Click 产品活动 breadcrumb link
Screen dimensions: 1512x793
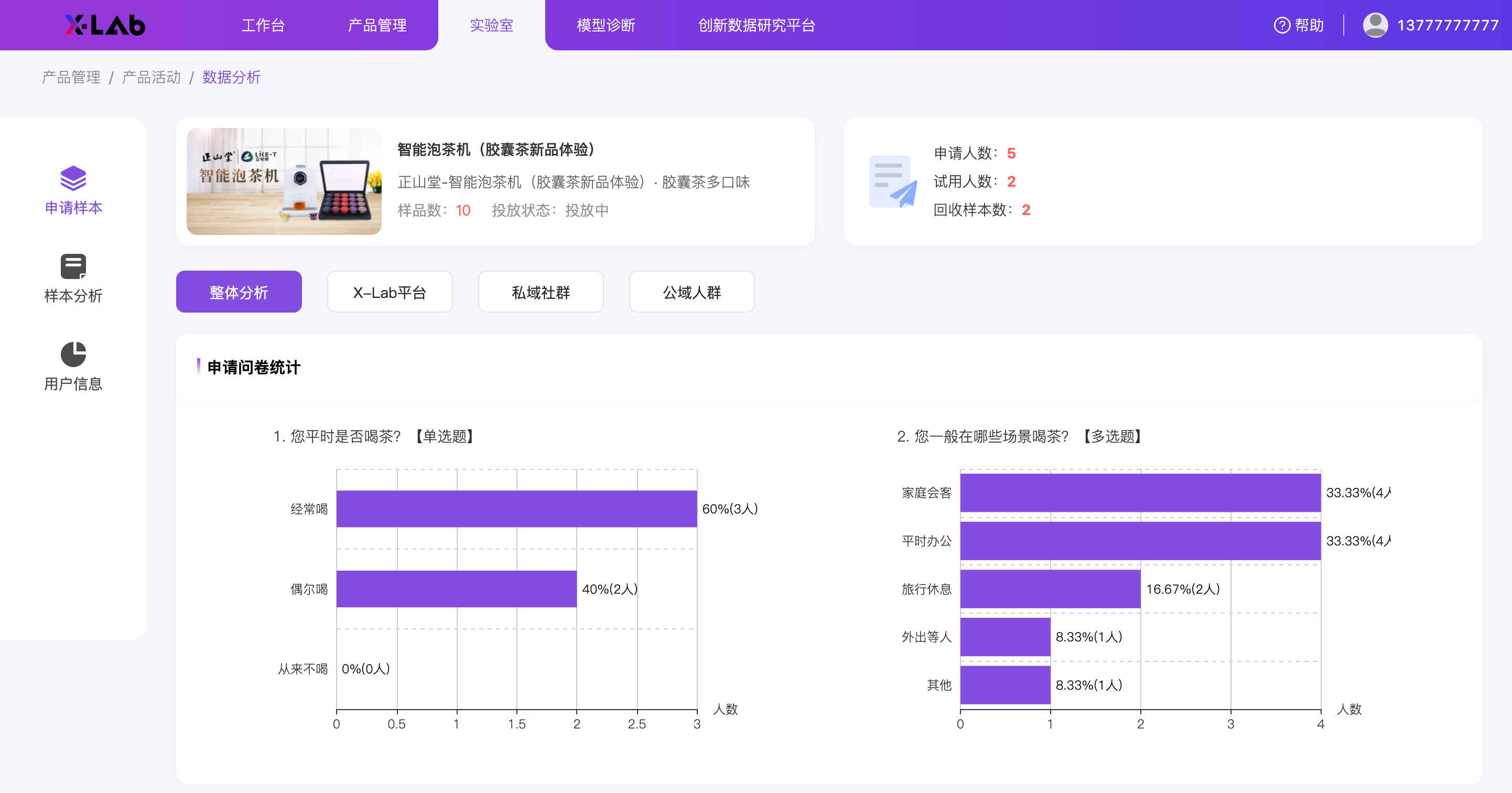pos(152,77)
